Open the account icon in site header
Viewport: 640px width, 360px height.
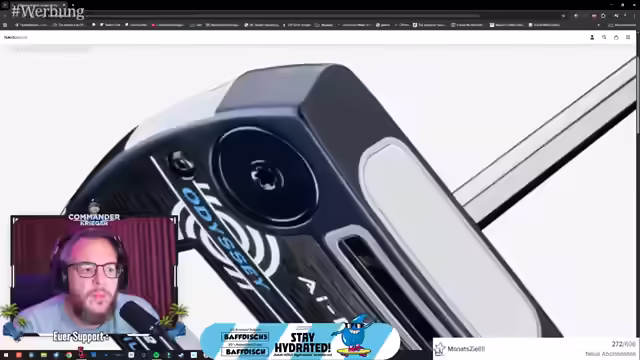coord(592,37)
